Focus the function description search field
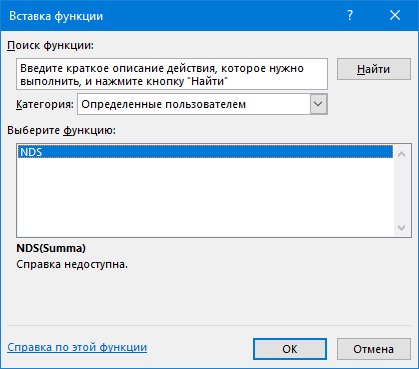Image resolution: width=419 pixels, height=369 pixels. coord(172,74)
